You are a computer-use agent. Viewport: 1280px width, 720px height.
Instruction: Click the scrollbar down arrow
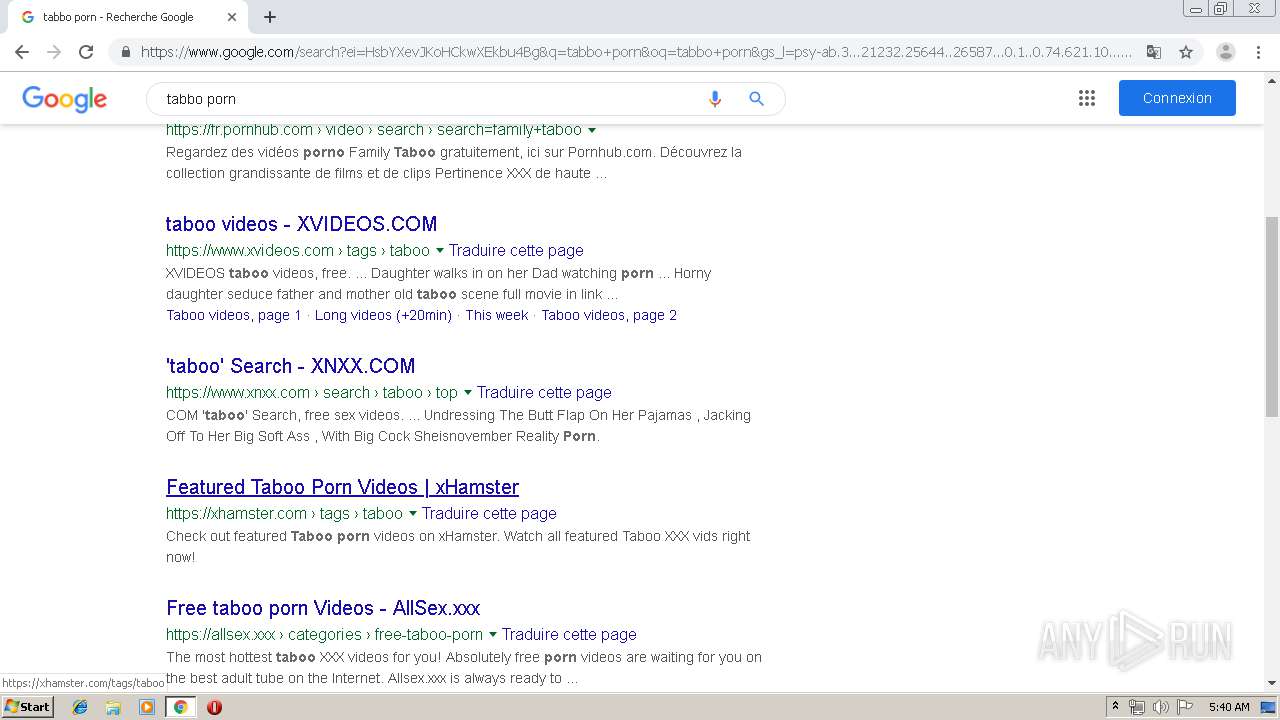[1272, 683]
